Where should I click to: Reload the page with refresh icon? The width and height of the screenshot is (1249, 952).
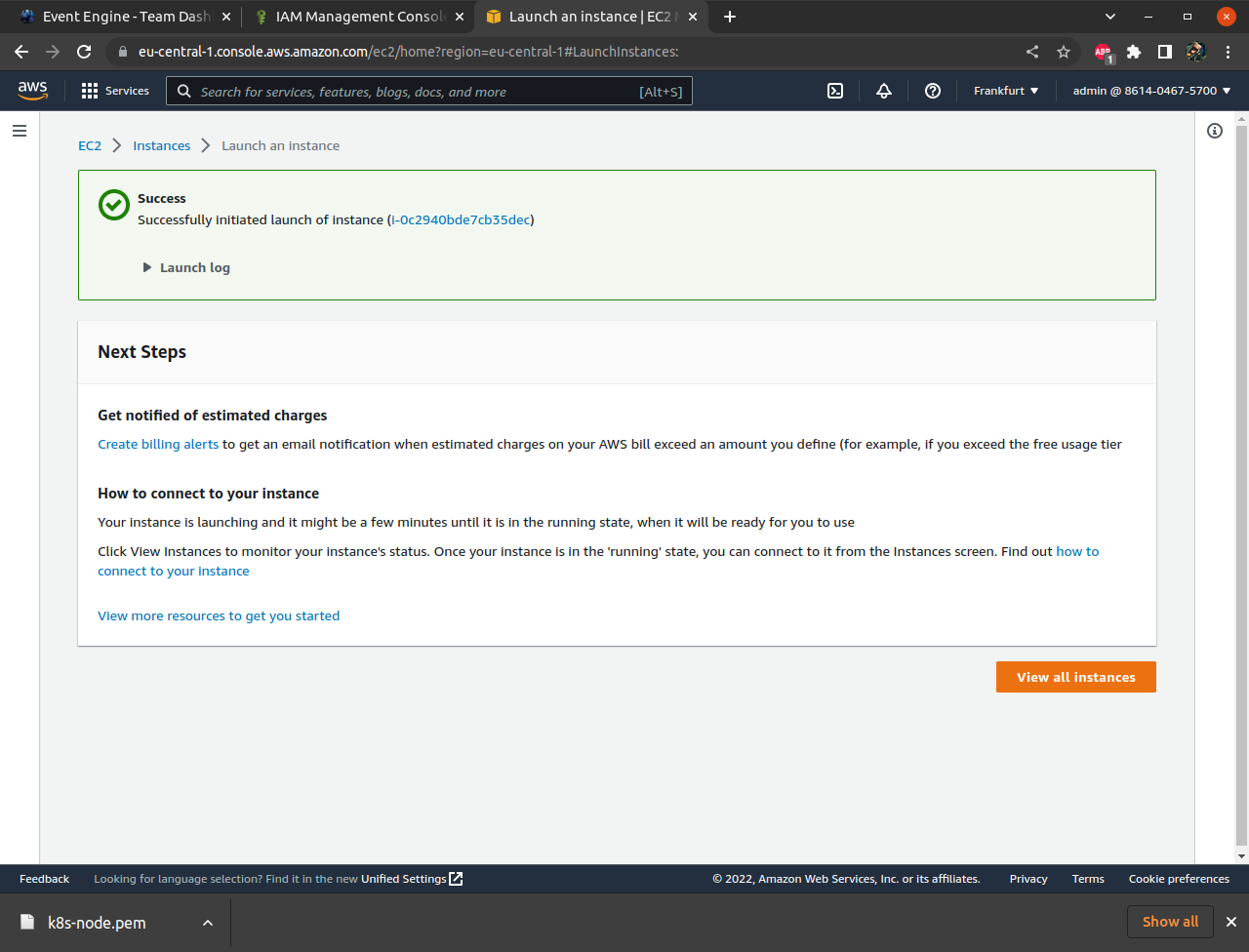[84, 52]
